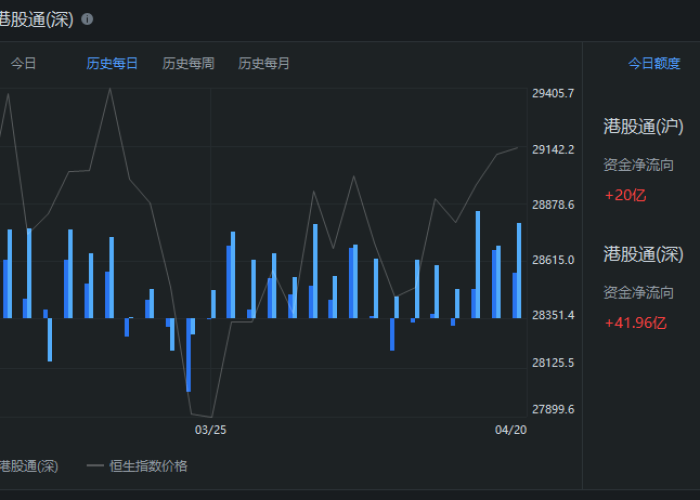The height and width of the screenshot is (500, 700).
Task: Click the 资金净流向 label above +41.96亿
Action: [x=638, y=293]
